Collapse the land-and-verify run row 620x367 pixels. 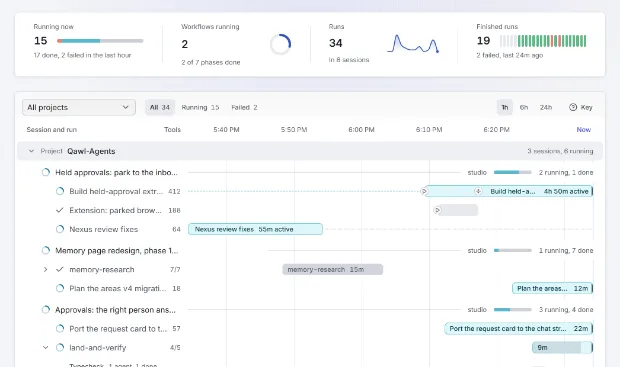click(45, 348)
